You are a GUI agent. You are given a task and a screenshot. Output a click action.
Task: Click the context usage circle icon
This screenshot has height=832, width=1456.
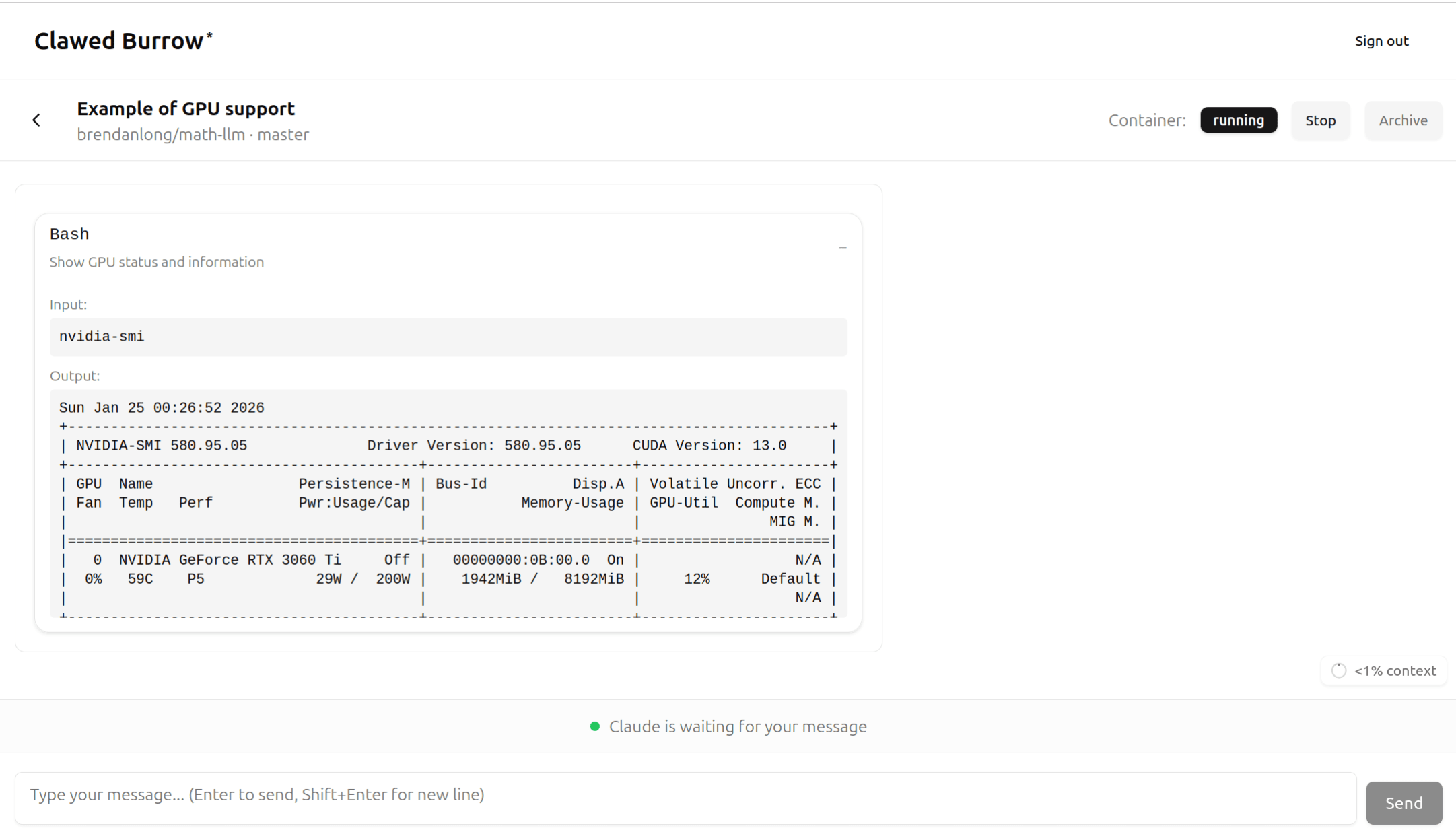tap(1338, 670)
